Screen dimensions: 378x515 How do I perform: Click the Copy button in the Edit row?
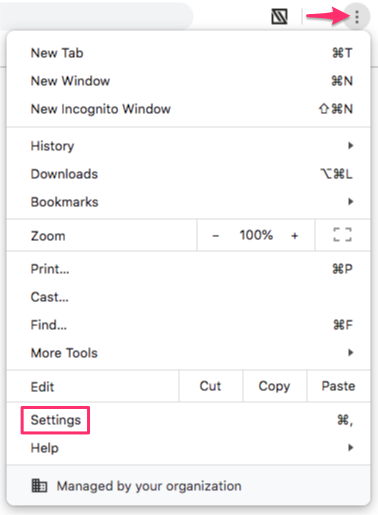275,386
